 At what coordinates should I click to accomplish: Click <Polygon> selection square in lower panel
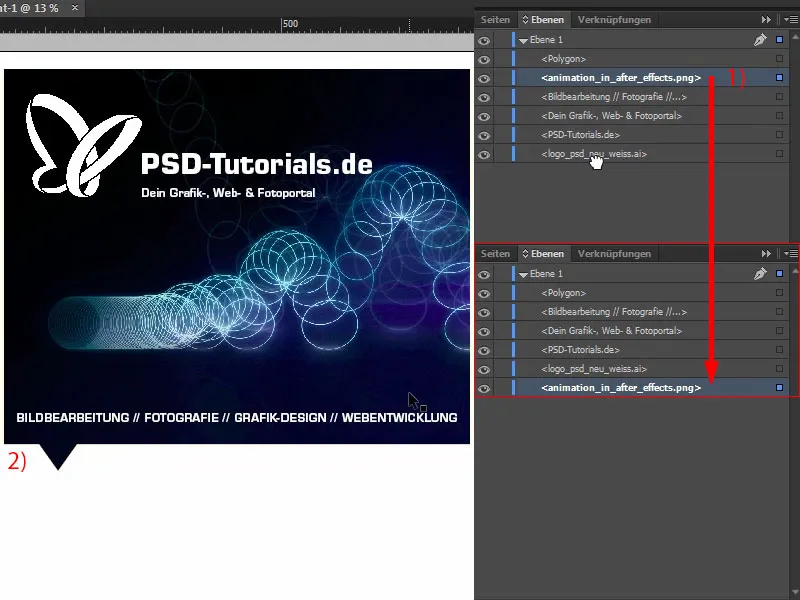[x=779, y=293]
